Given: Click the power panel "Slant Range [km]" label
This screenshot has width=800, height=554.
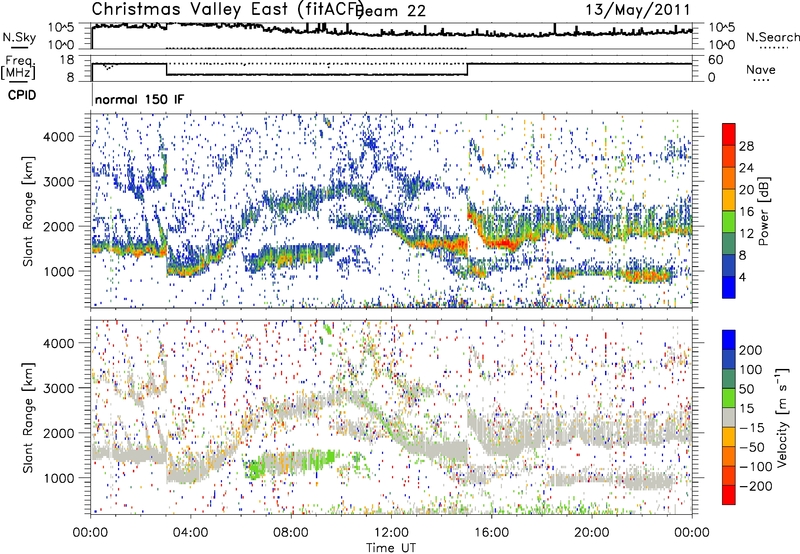Looking at the screenshot, I should 28,211.
